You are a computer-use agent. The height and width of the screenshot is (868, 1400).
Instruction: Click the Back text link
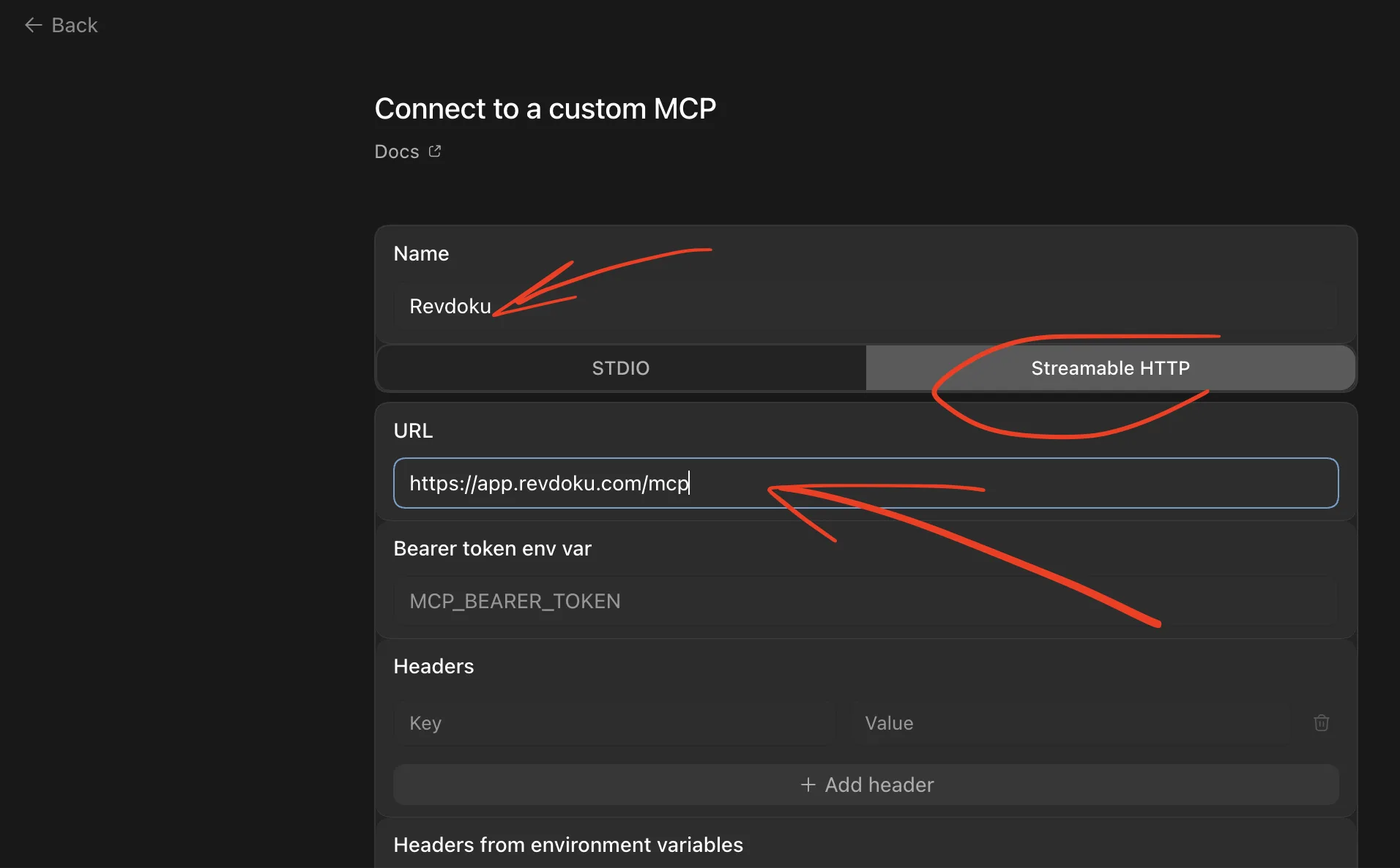click(75, 26)
